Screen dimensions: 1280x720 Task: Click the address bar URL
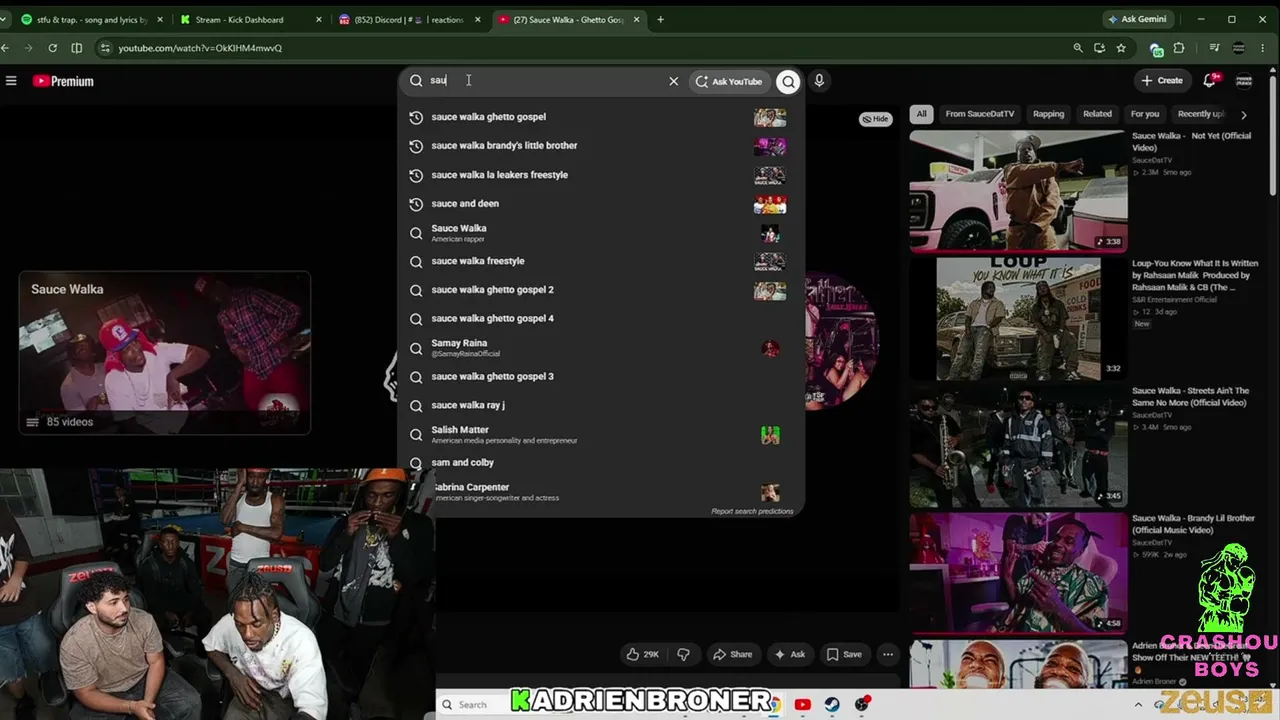coord(200,48)
